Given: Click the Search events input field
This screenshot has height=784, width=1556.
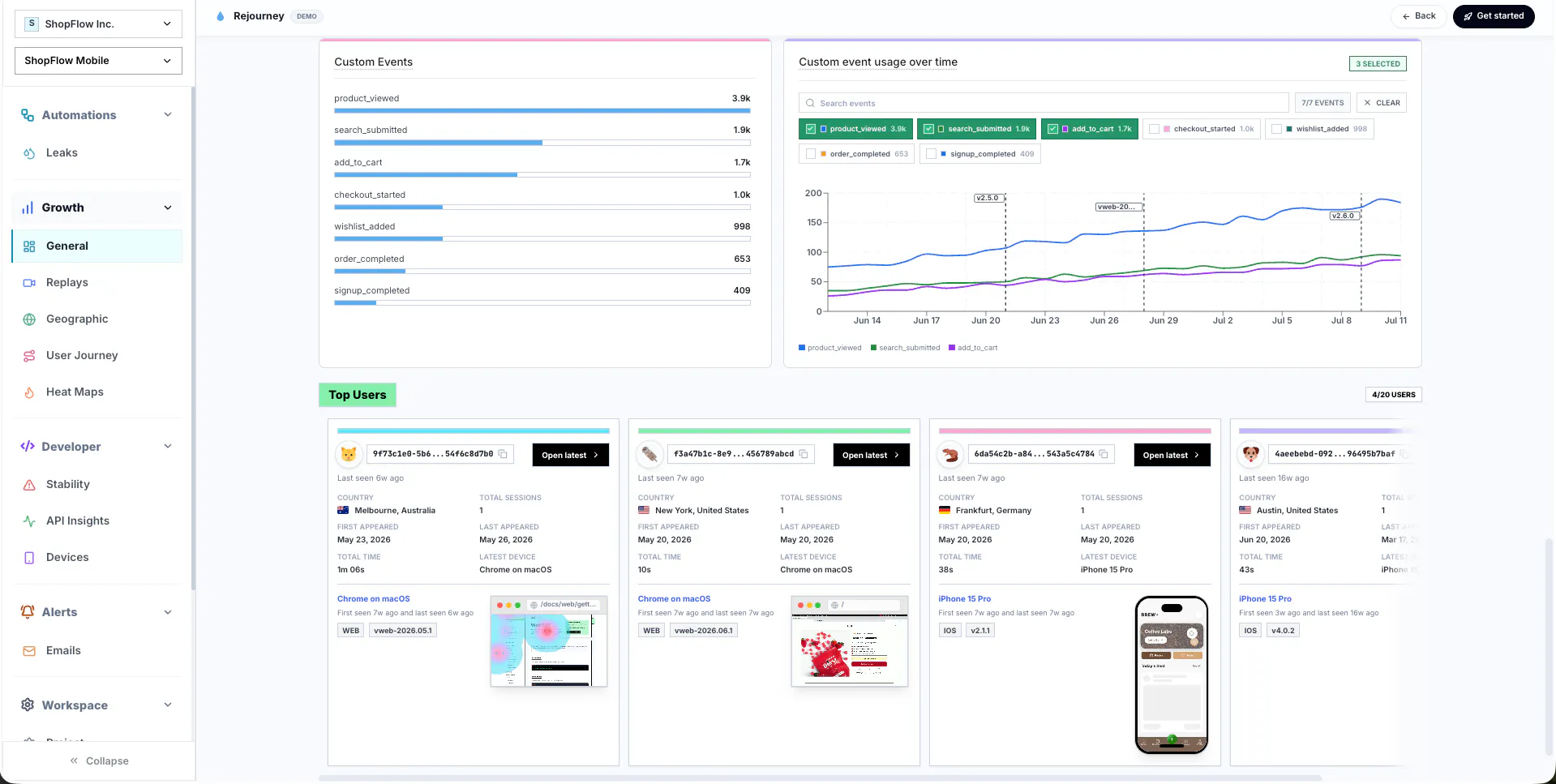Looking at the screenshot, I should [1044, 103].
